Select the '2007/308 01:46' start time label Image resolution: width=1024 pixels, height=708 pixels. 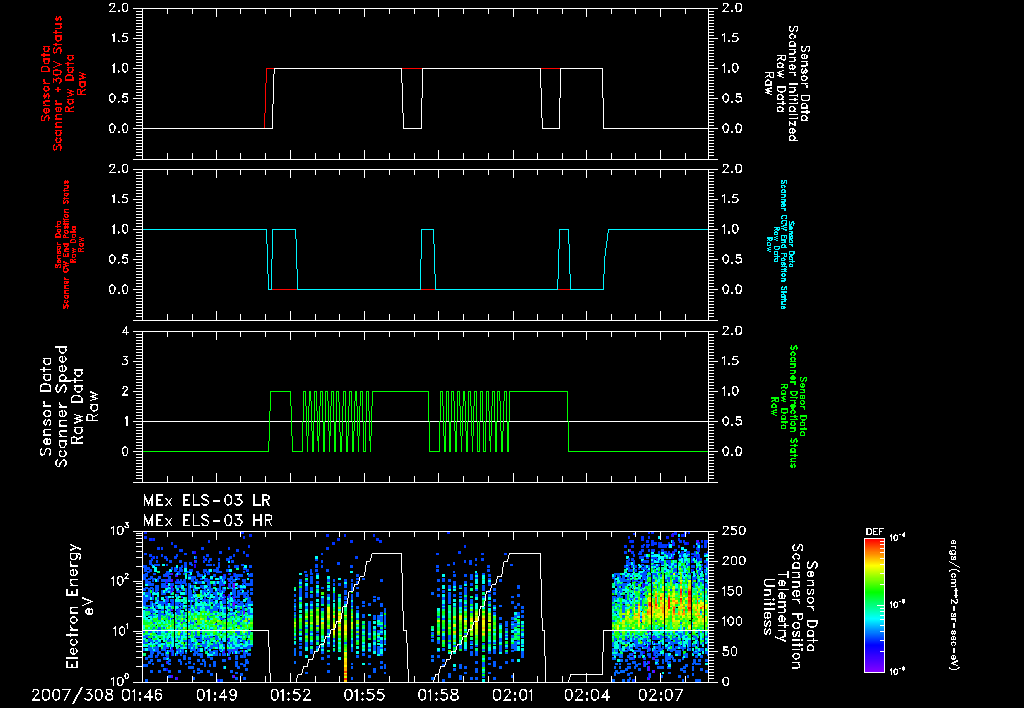(x=97, y=695)
